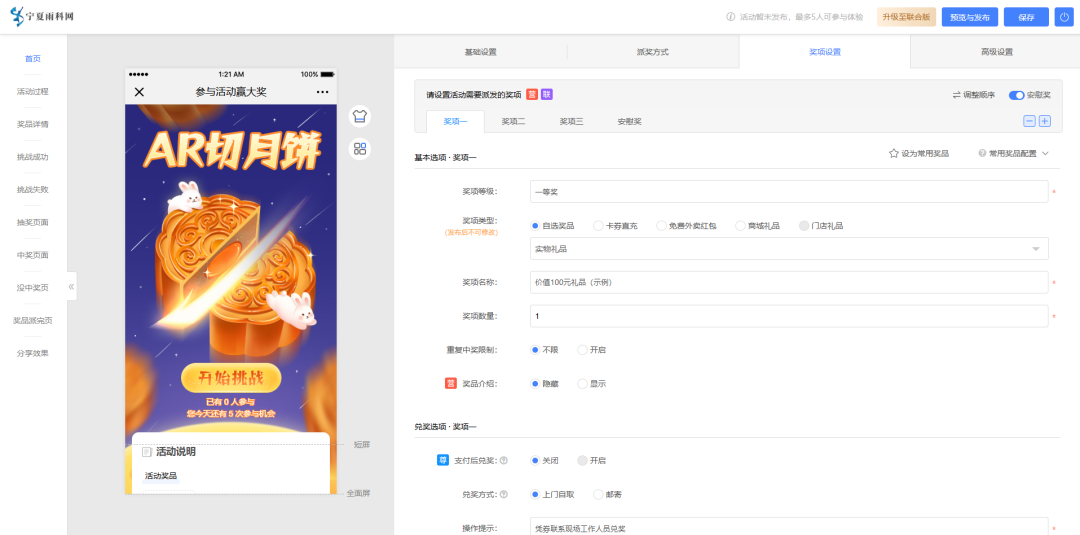This screenshot has width=1080, height=535.
Task: Click the 预览与发布 button
Action: pyautogui.click(x=970, y=17)
